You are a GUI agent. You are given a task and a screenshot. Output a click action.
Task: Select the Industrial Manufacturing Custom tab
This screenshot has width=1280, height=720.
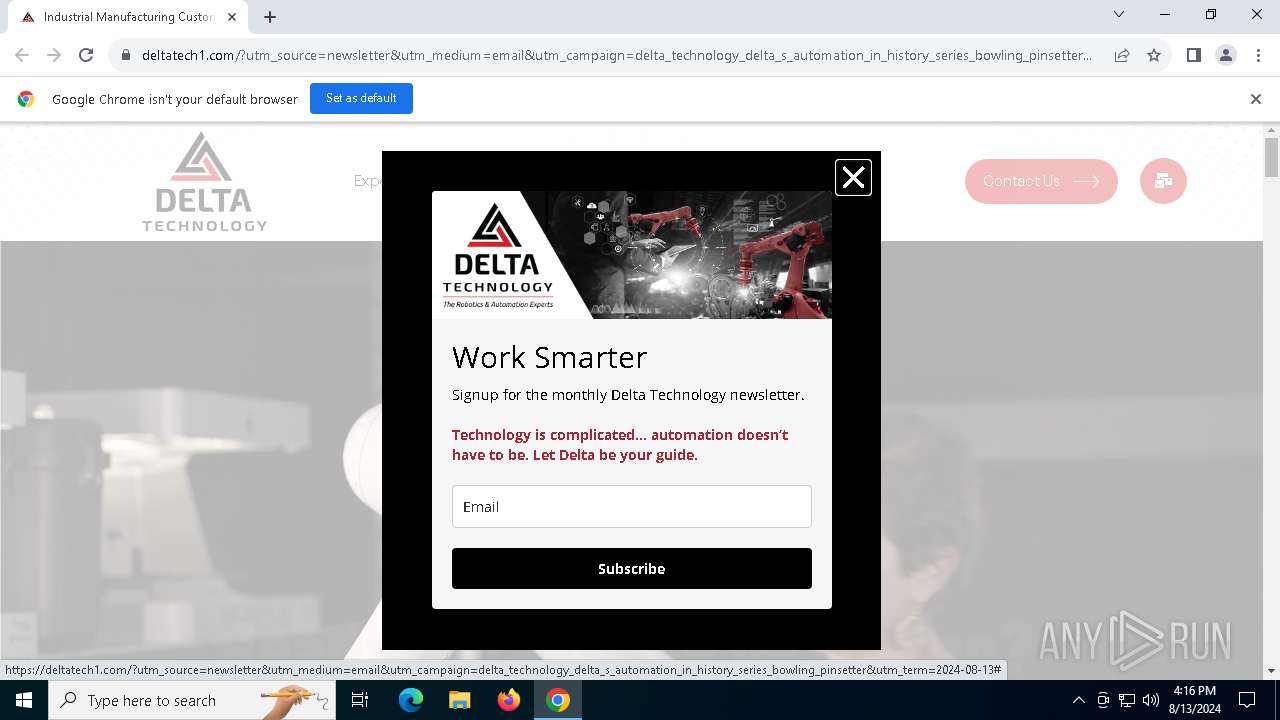[x=127, y=17]
